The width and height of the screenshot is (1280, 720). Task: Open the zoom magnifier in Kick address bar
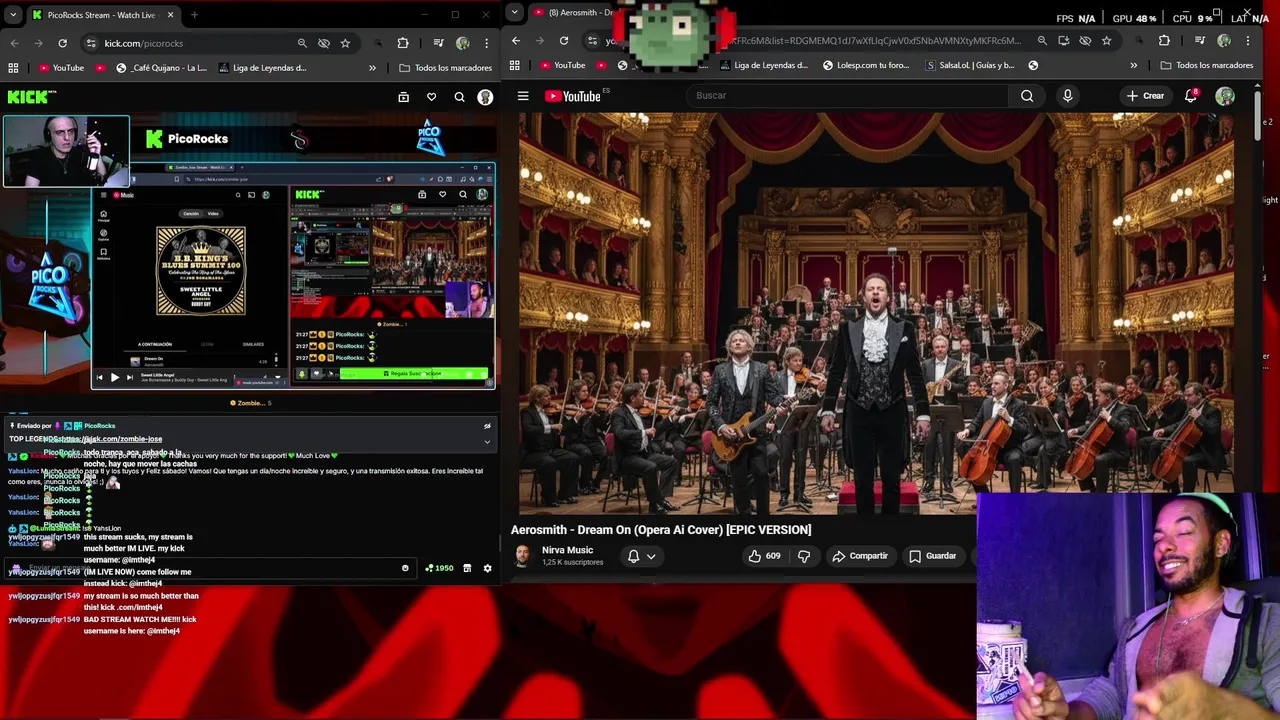click(x=302, y=43)
